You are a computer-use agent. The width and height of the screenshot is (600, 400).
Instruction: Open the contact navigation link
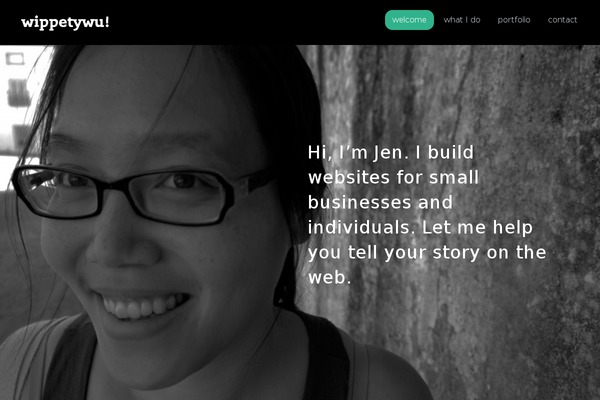562,20
